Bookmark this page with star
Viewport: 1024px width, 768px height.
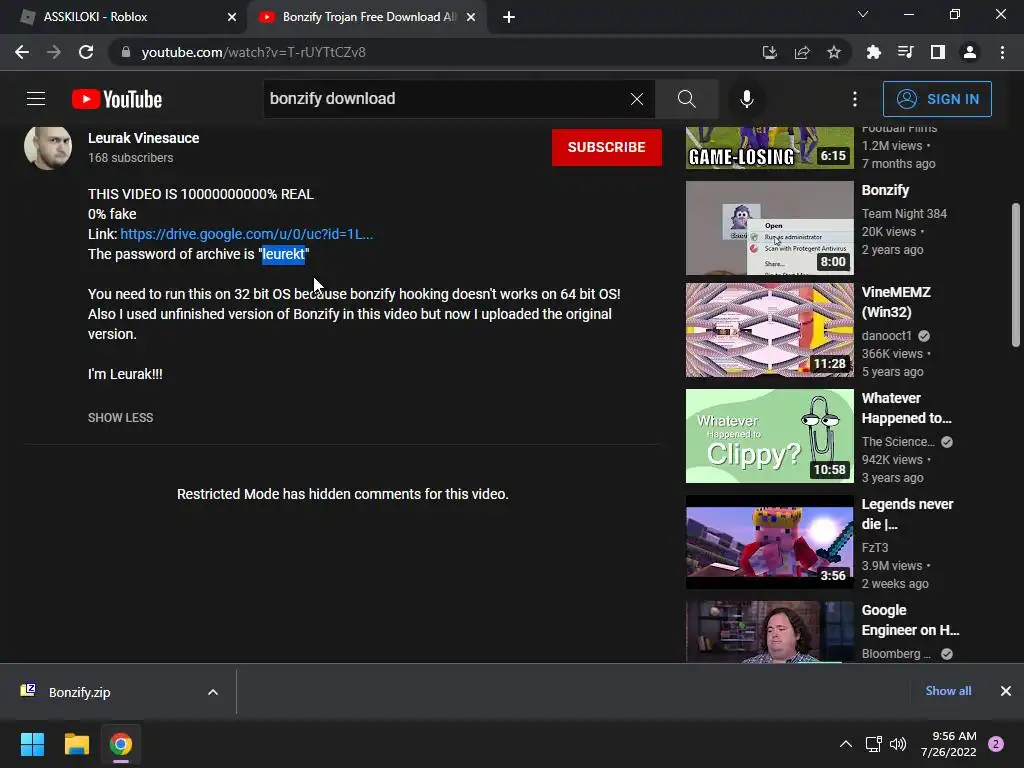pyautogui.click(x=834, y=52)
